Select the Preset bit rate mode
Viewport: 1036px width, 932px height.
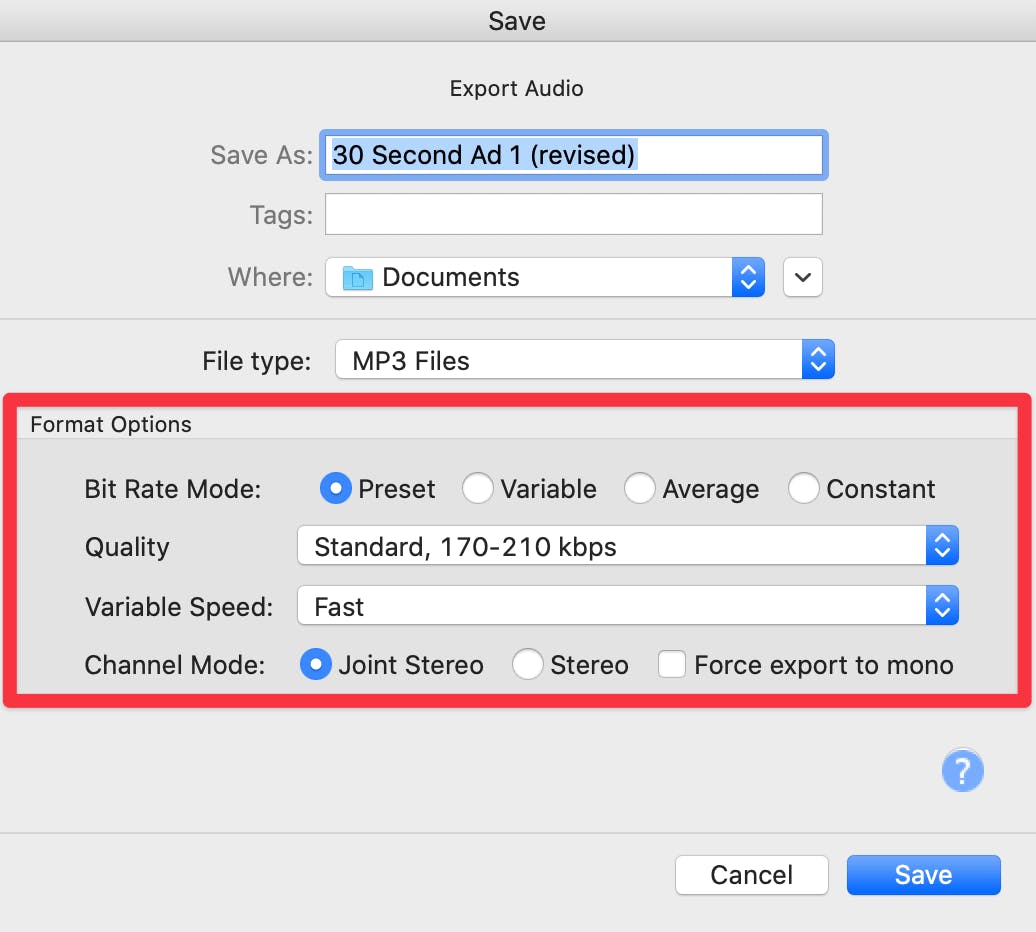pos(338,489)
